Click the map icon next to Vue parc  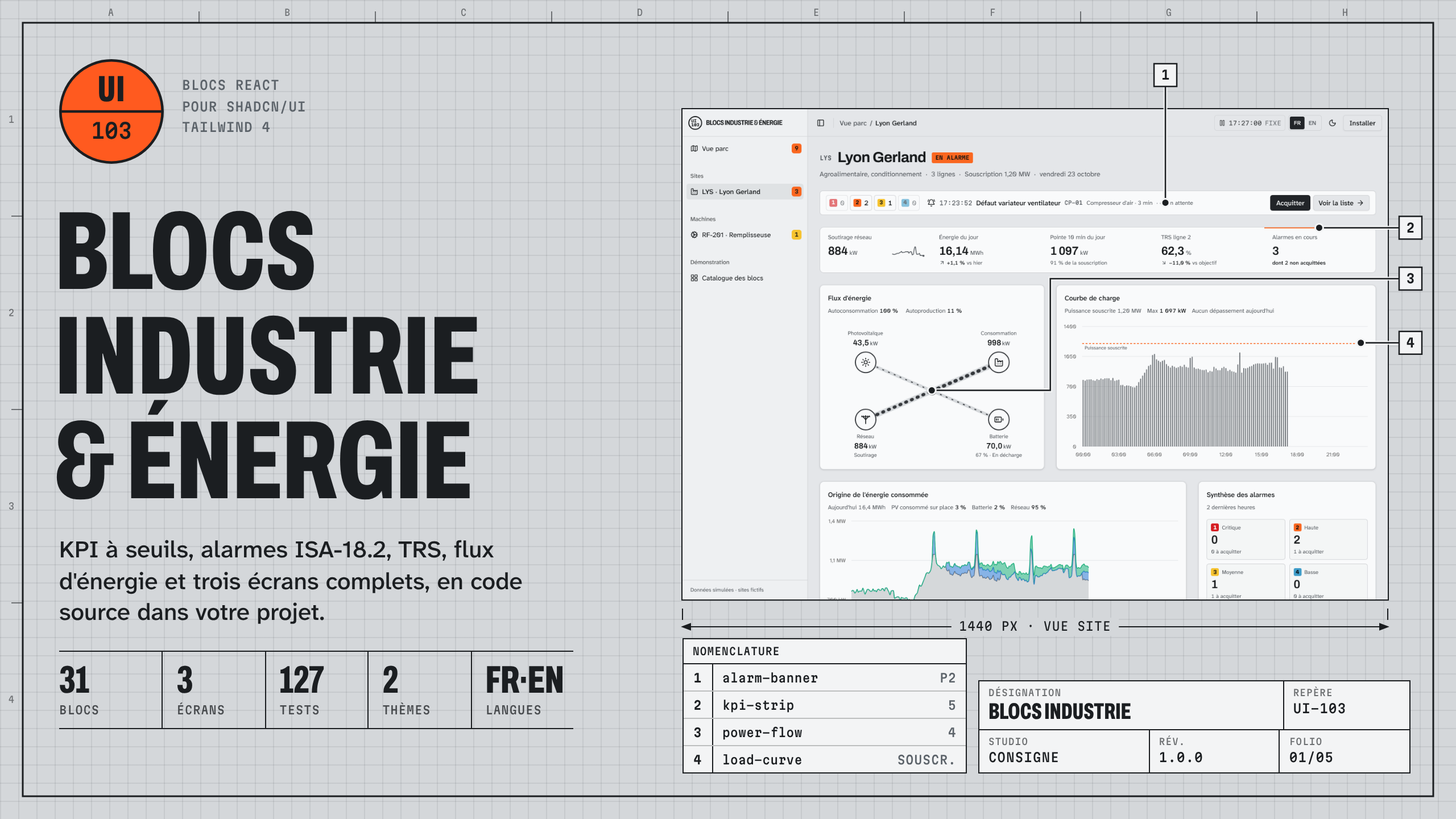point(694,148)
